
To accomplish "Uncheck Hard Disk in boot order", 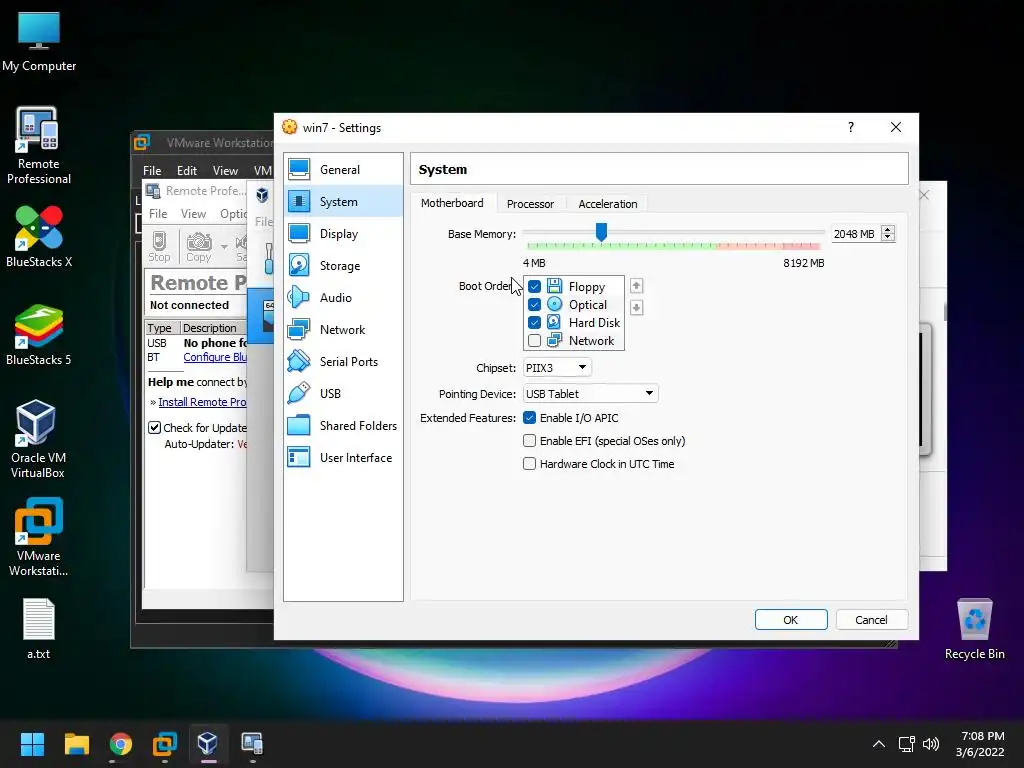I will [x=534, y=322].
